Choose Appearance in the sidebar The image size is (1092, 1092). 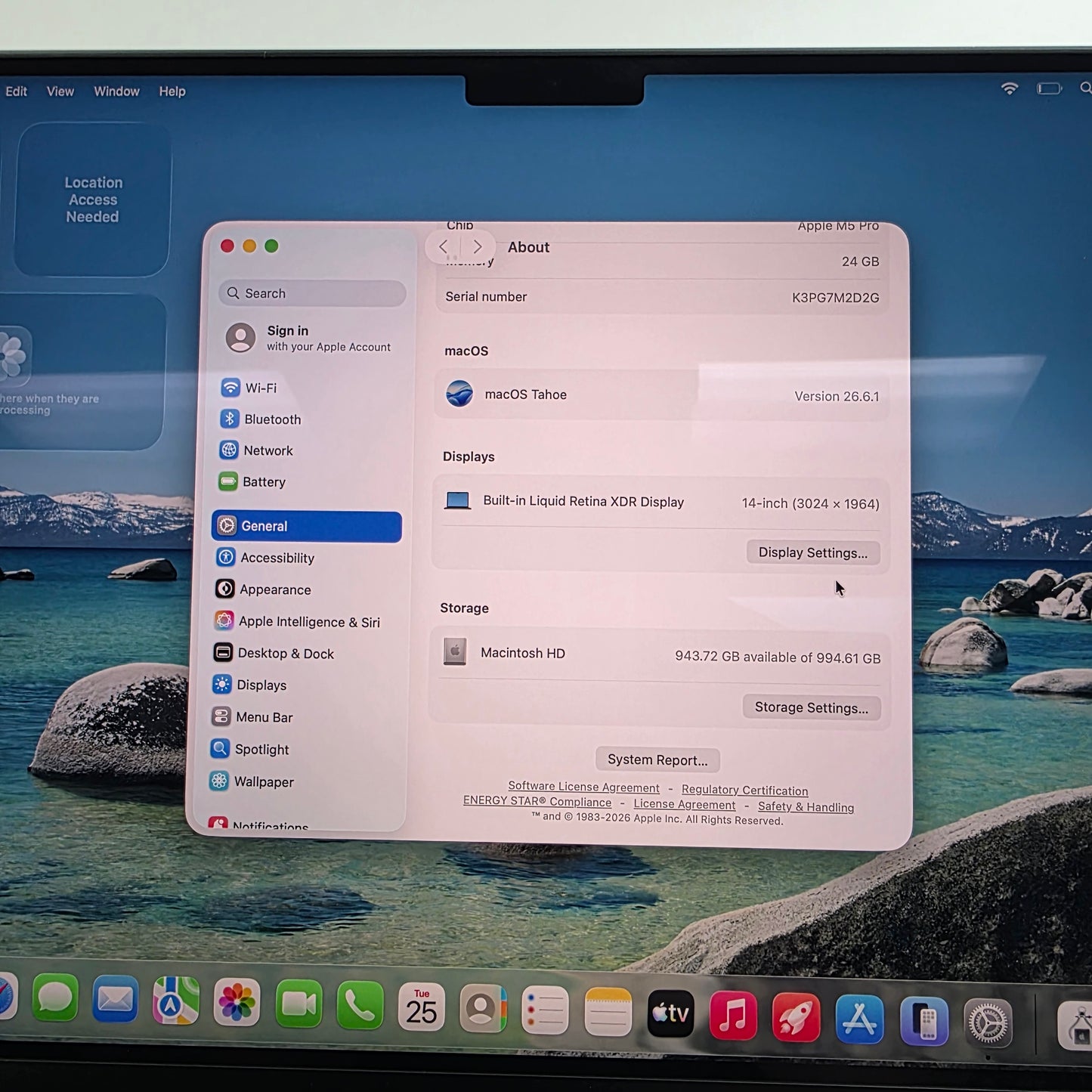(305, 589)
